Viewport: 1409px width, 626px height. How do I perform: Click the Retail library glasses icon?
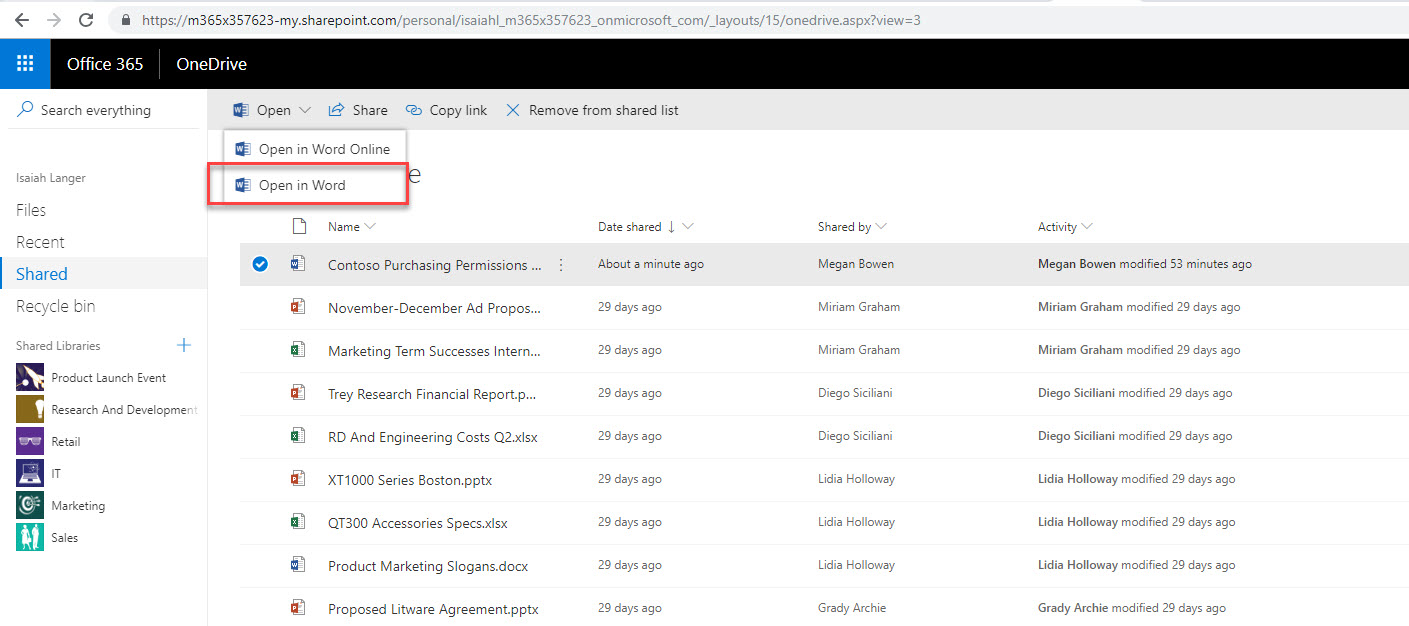tap(30, 441)
